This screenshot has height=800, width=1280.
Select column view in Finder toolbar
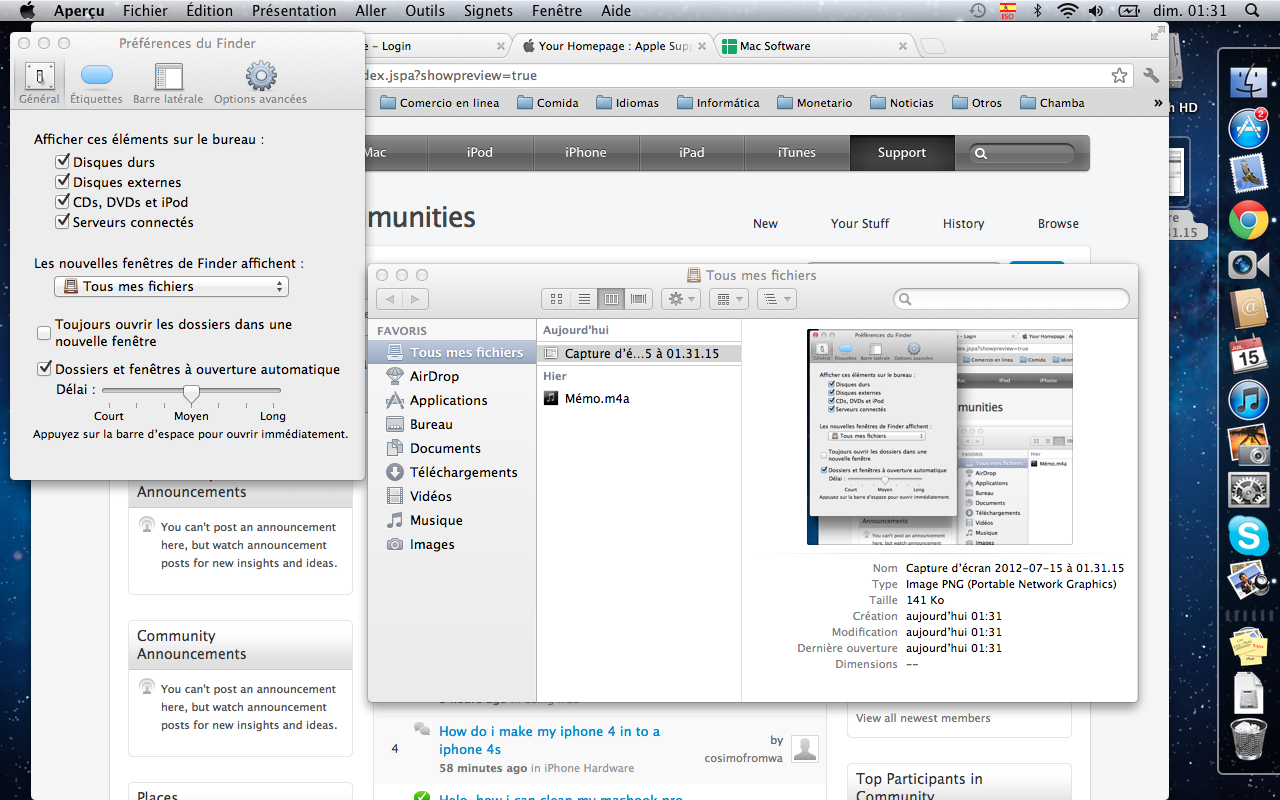611,298
